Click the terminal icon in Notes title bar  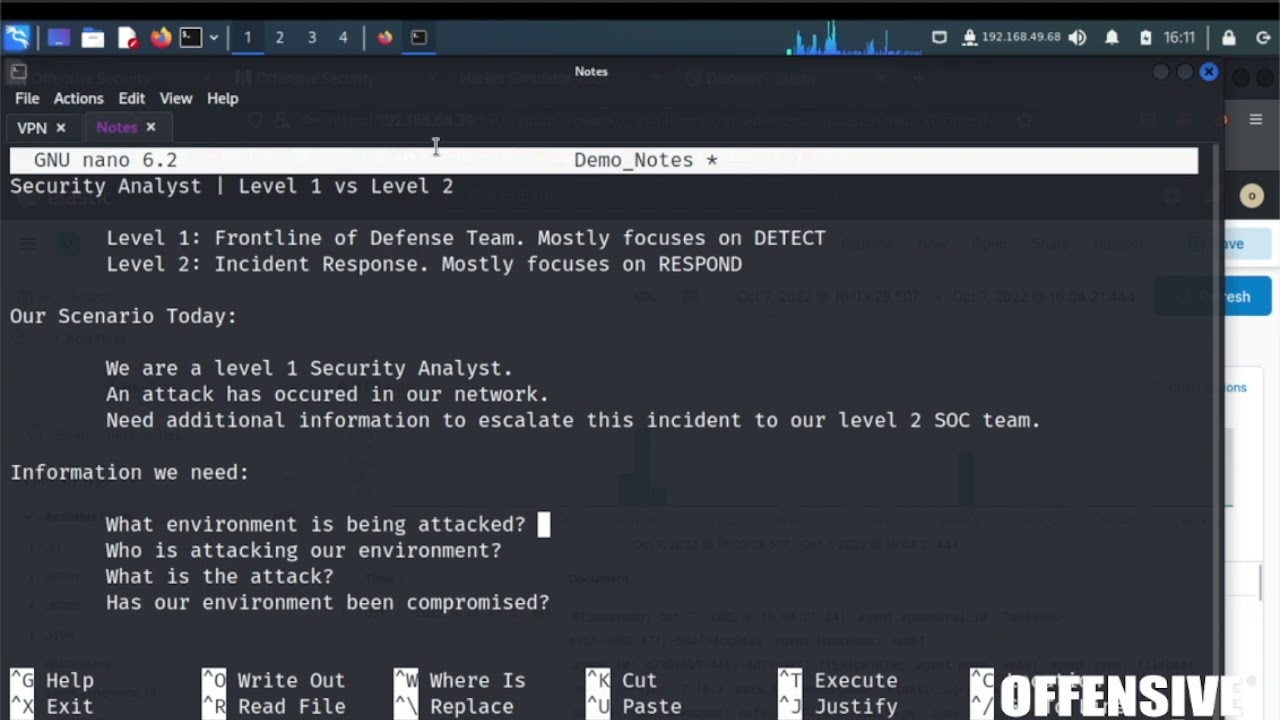(x=18, y=72)
